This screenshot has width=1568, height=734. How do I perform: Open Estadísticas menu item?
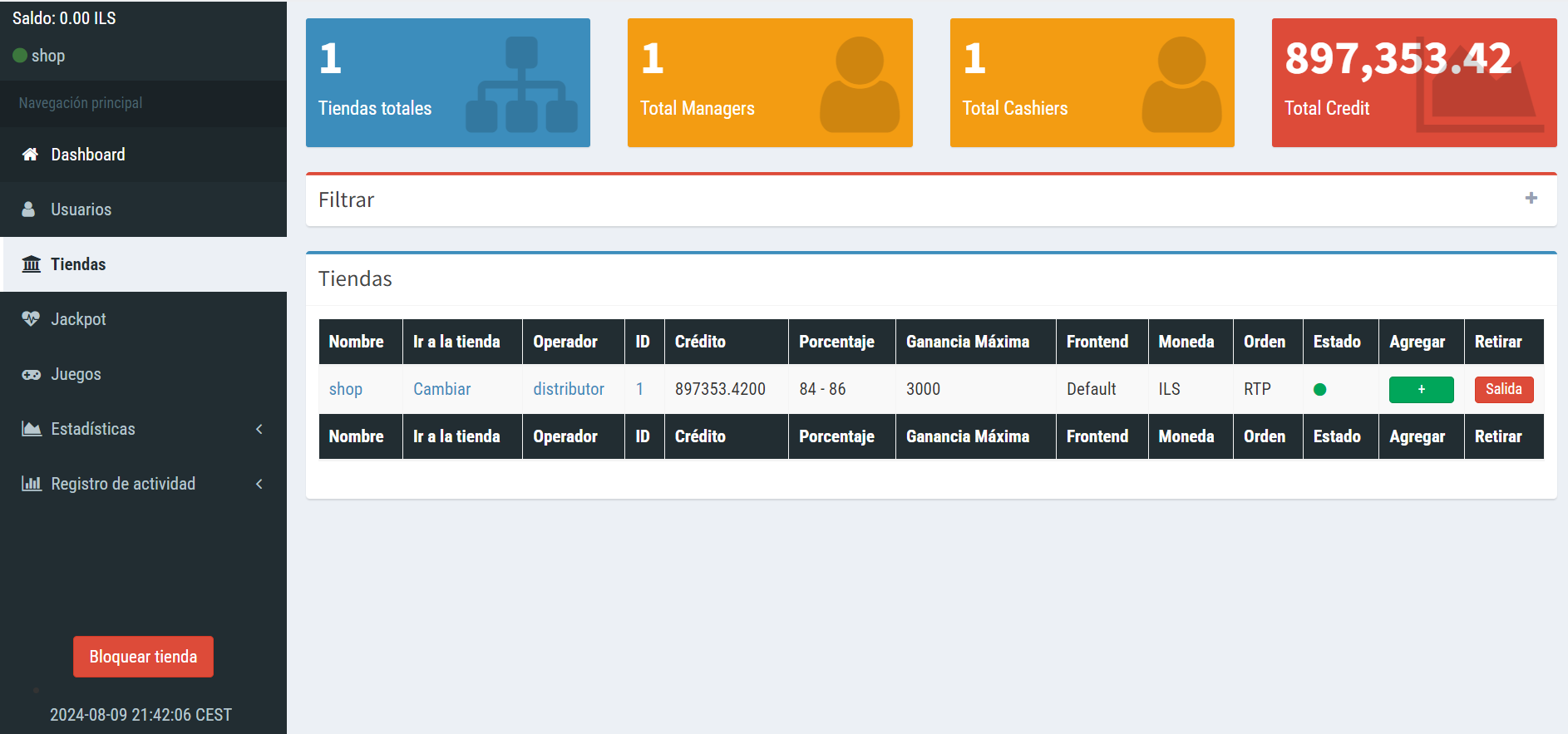point(143,429)
